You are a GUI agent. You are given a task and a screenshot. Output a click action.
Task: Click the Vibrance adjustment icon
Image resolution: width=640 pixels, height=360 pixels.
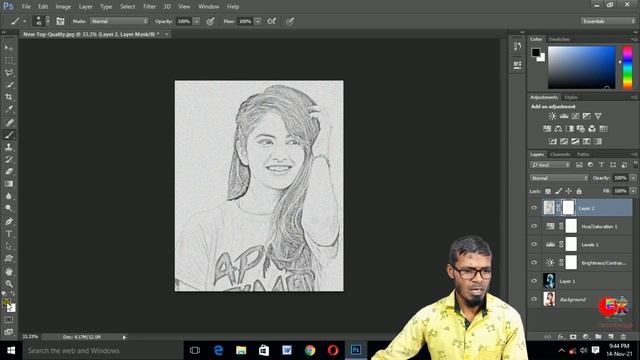[x=598, y=116]
